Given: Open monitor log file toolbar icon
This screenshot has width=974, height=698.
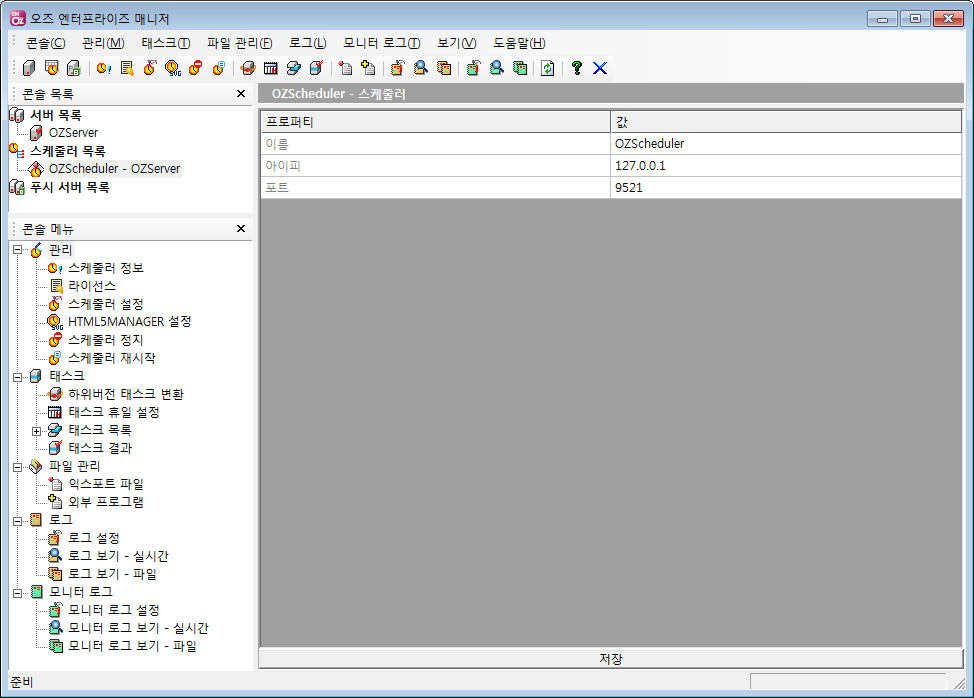Looking at the screenshot, I should (519, 68).
